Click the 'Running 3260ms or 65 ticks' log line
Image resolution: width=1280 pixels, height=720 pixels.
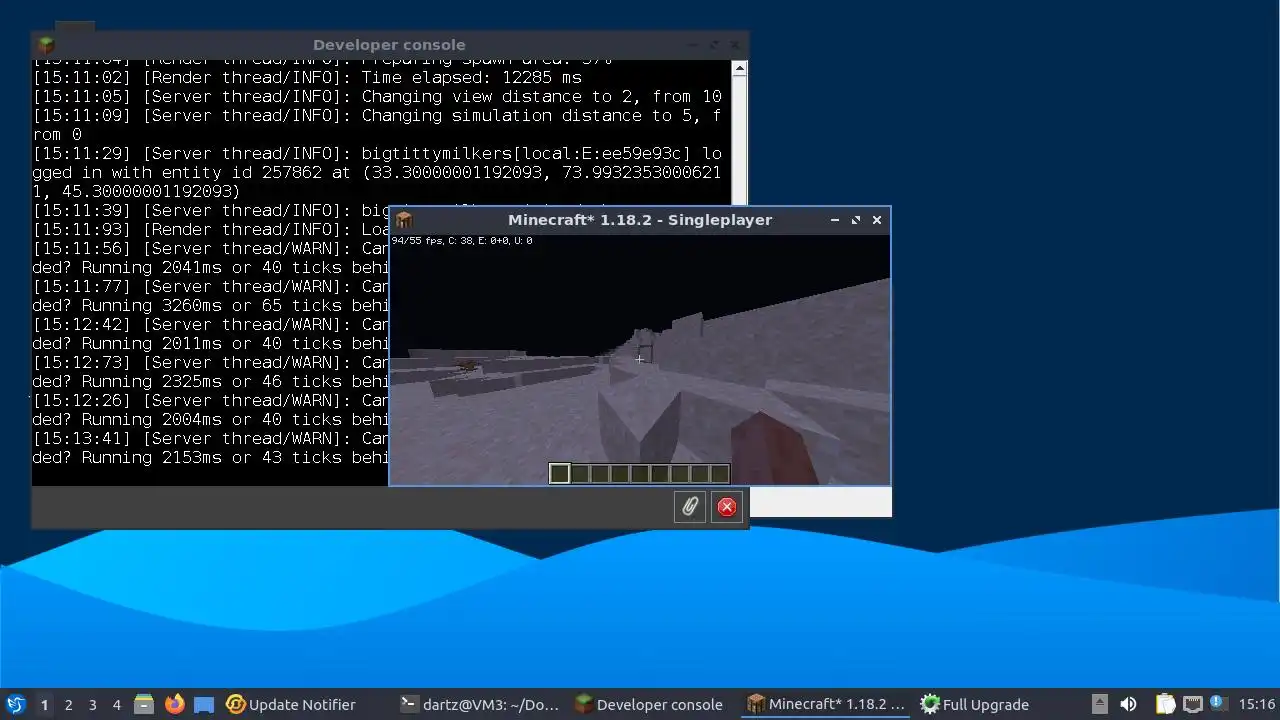point(210,305)
